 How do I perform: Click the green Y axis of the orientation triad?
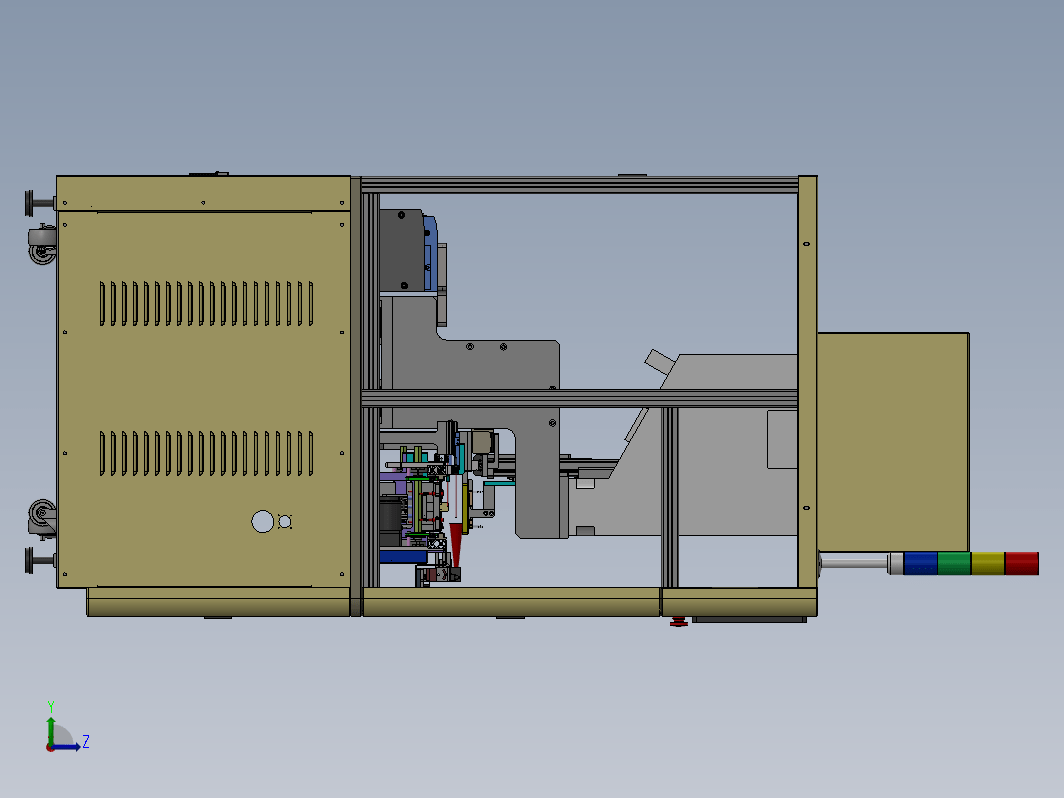click(x=50, y=730)
